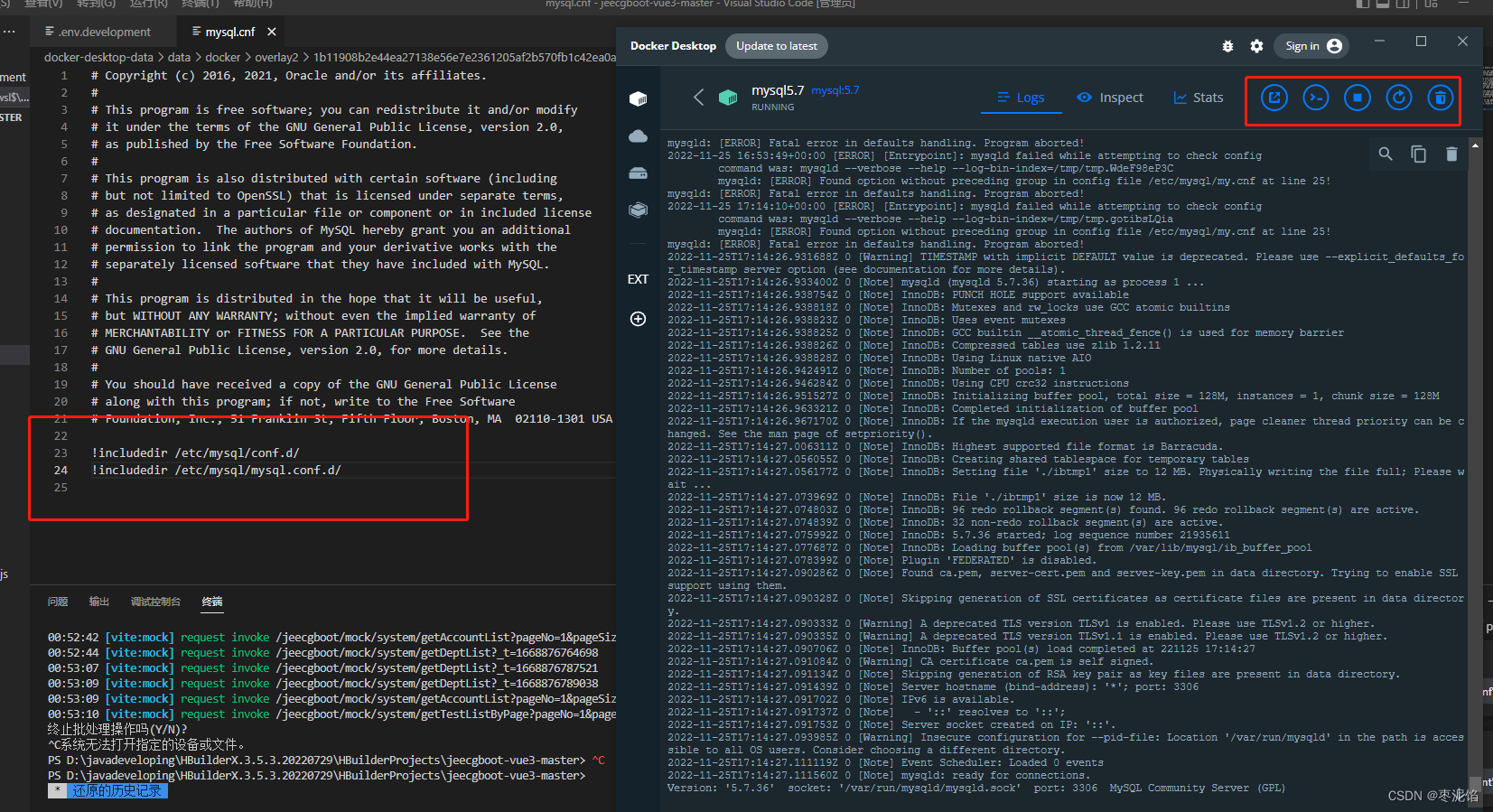Open the 问题 problems panel tab
This screenshot has height=812, width=1493.
[58, 602]
